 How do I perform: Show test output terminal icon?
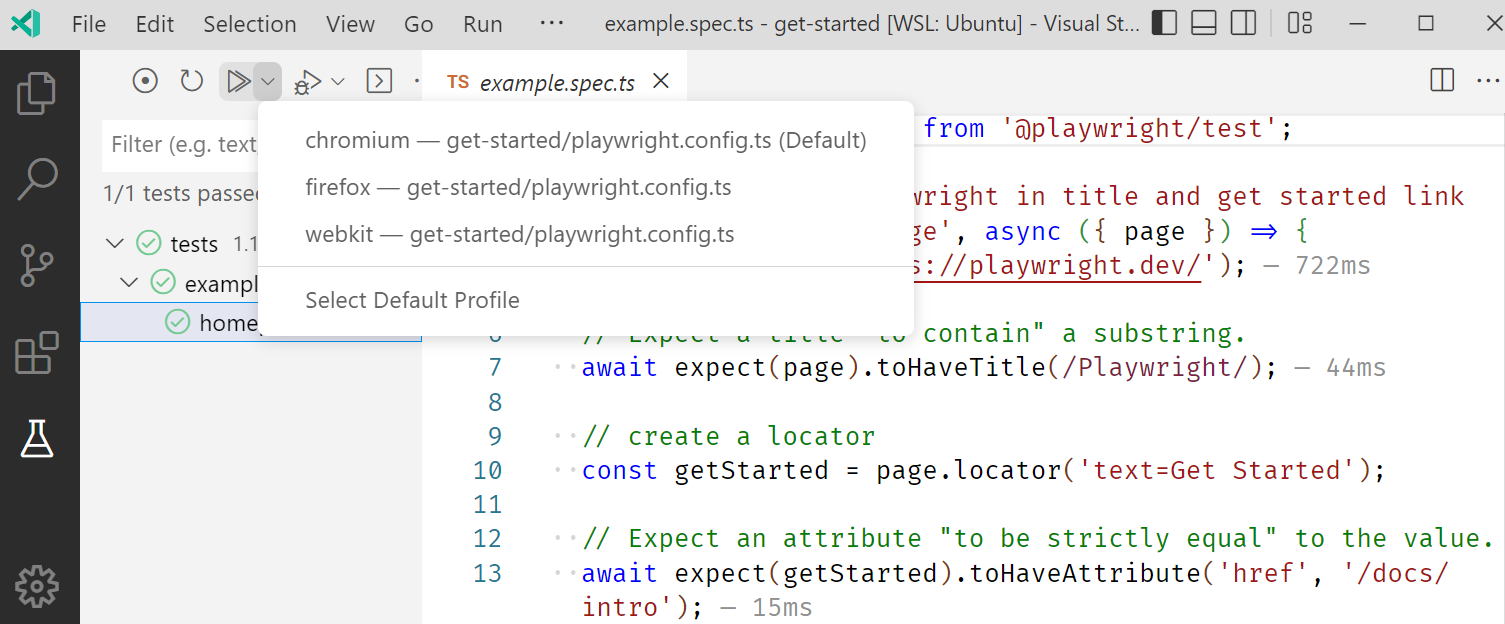click(379, 81)
